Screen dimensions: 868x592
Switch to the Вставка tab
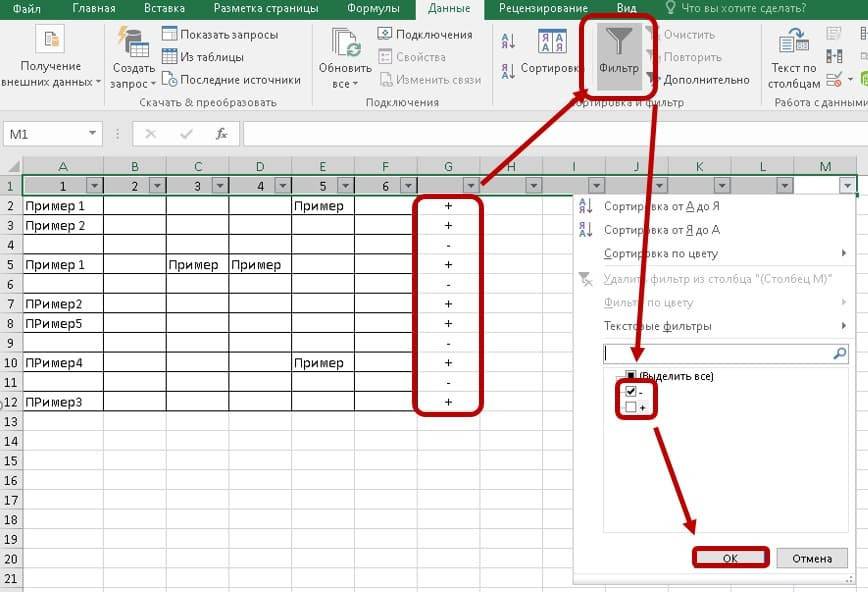(164, 8)
